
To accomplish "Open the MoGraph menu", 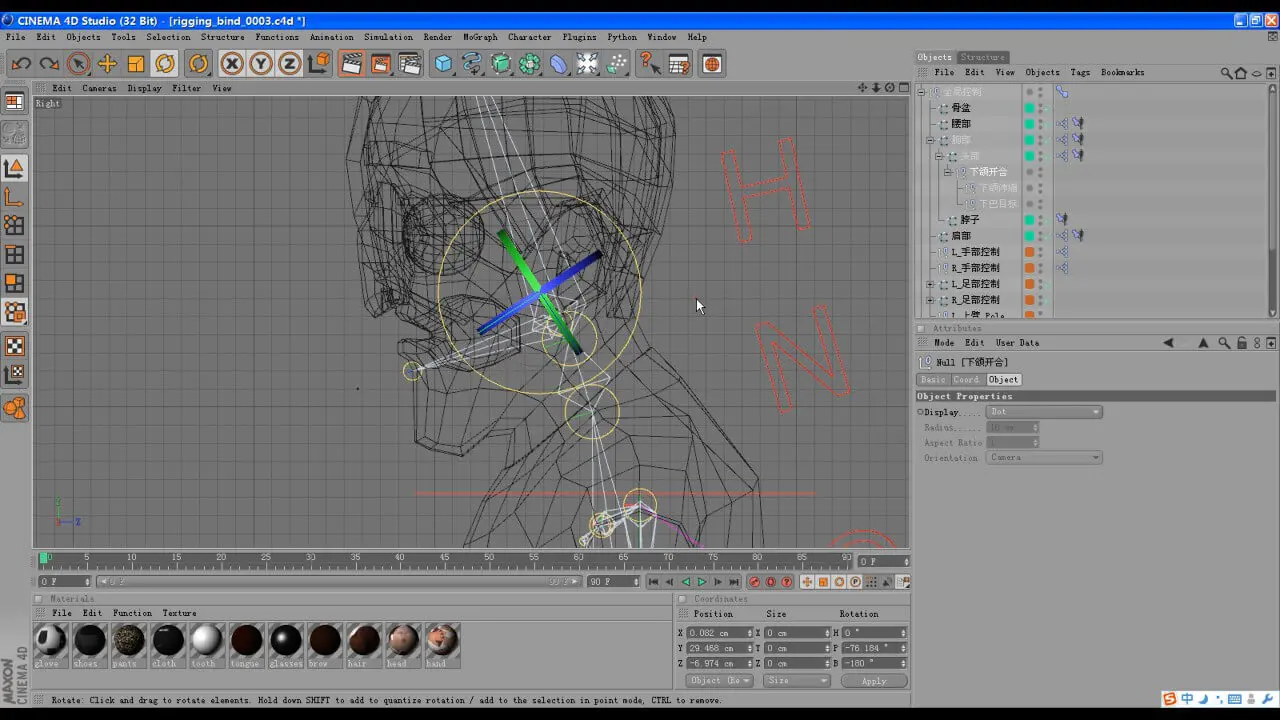I will point(480,37).
